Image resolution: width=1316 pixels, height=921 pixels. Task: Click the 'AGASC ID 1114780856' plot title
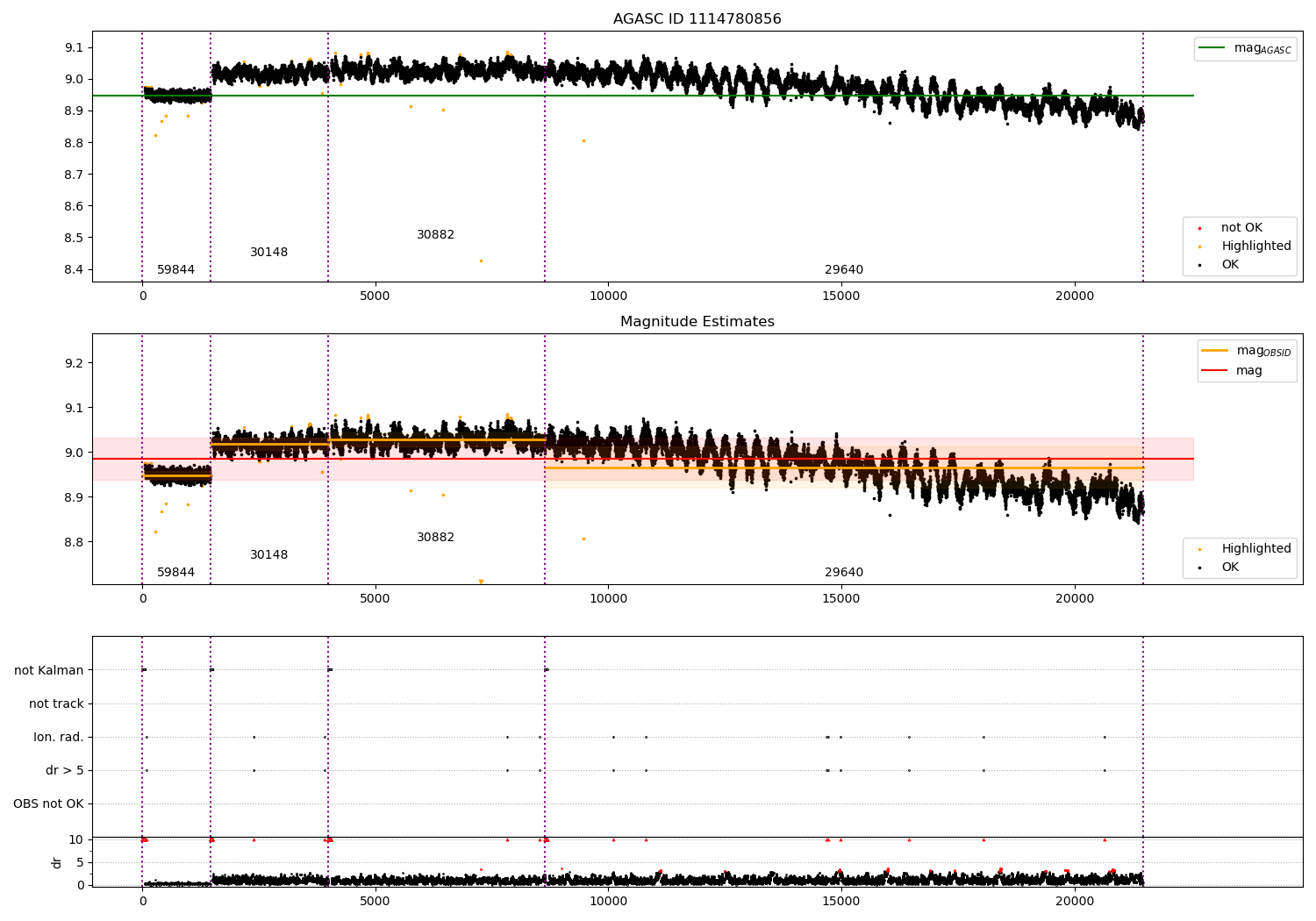[x=697, y=19]
